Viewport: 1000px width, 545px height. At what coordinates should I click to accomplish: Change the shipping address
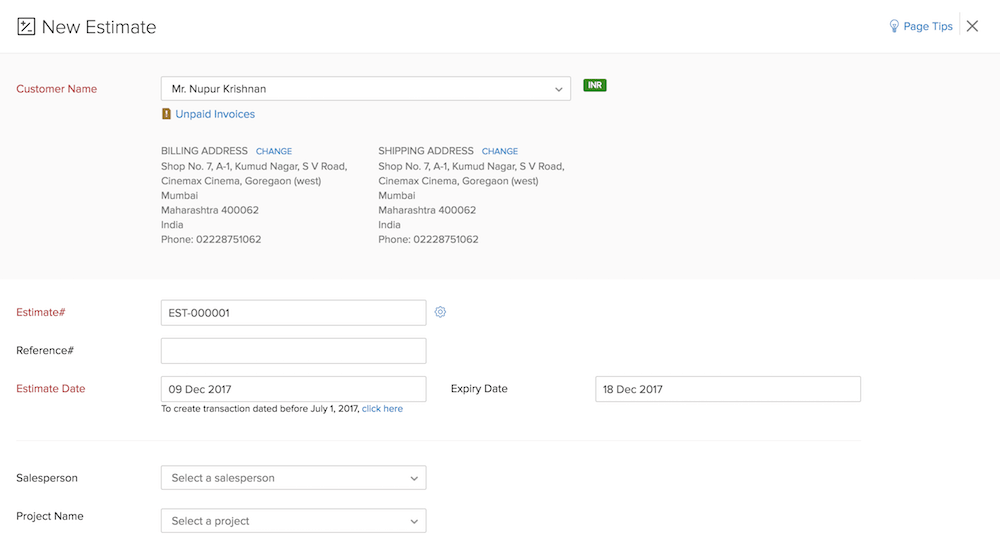500,152
